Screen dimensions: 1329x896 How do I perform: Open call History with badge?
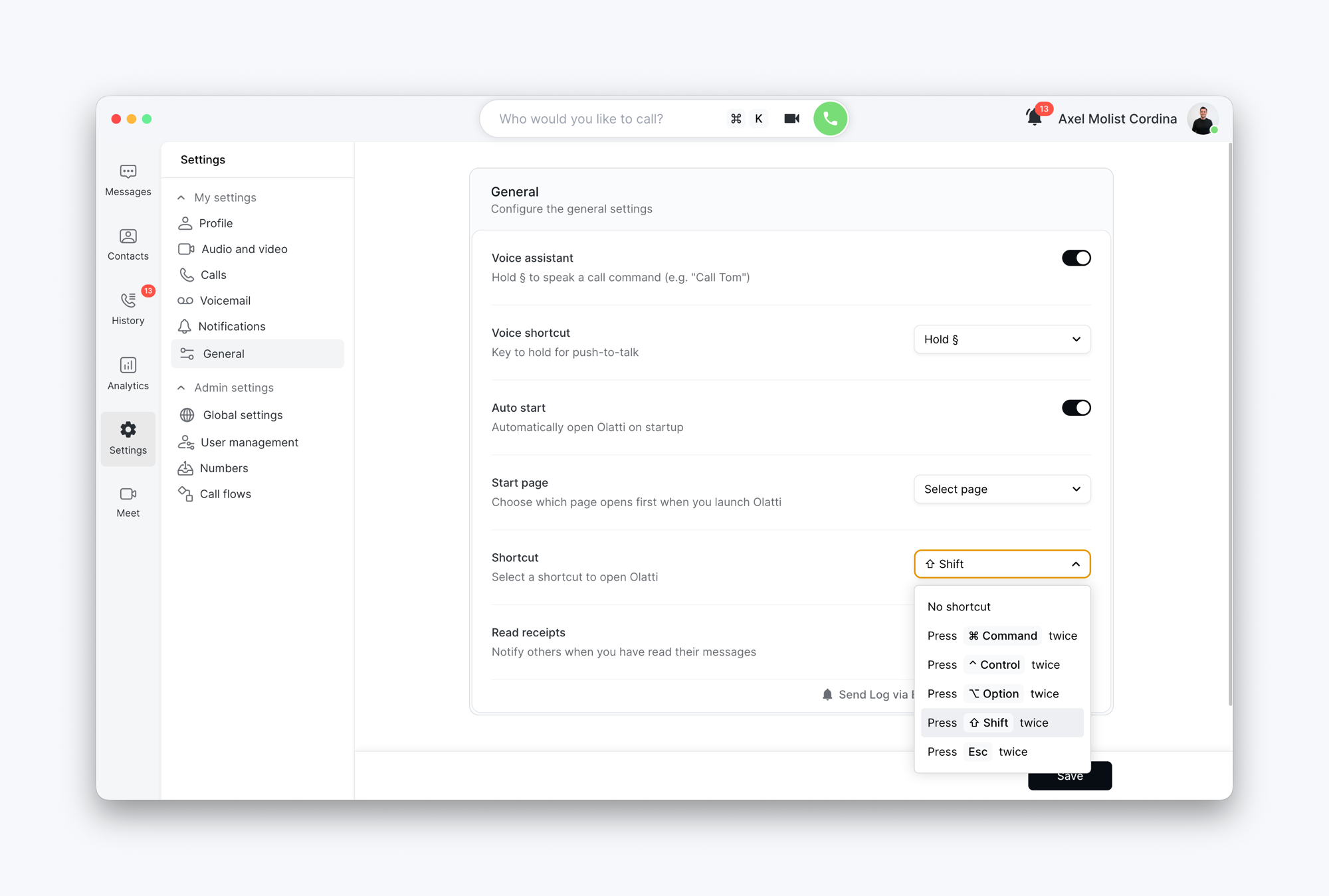tap(128, 310)
